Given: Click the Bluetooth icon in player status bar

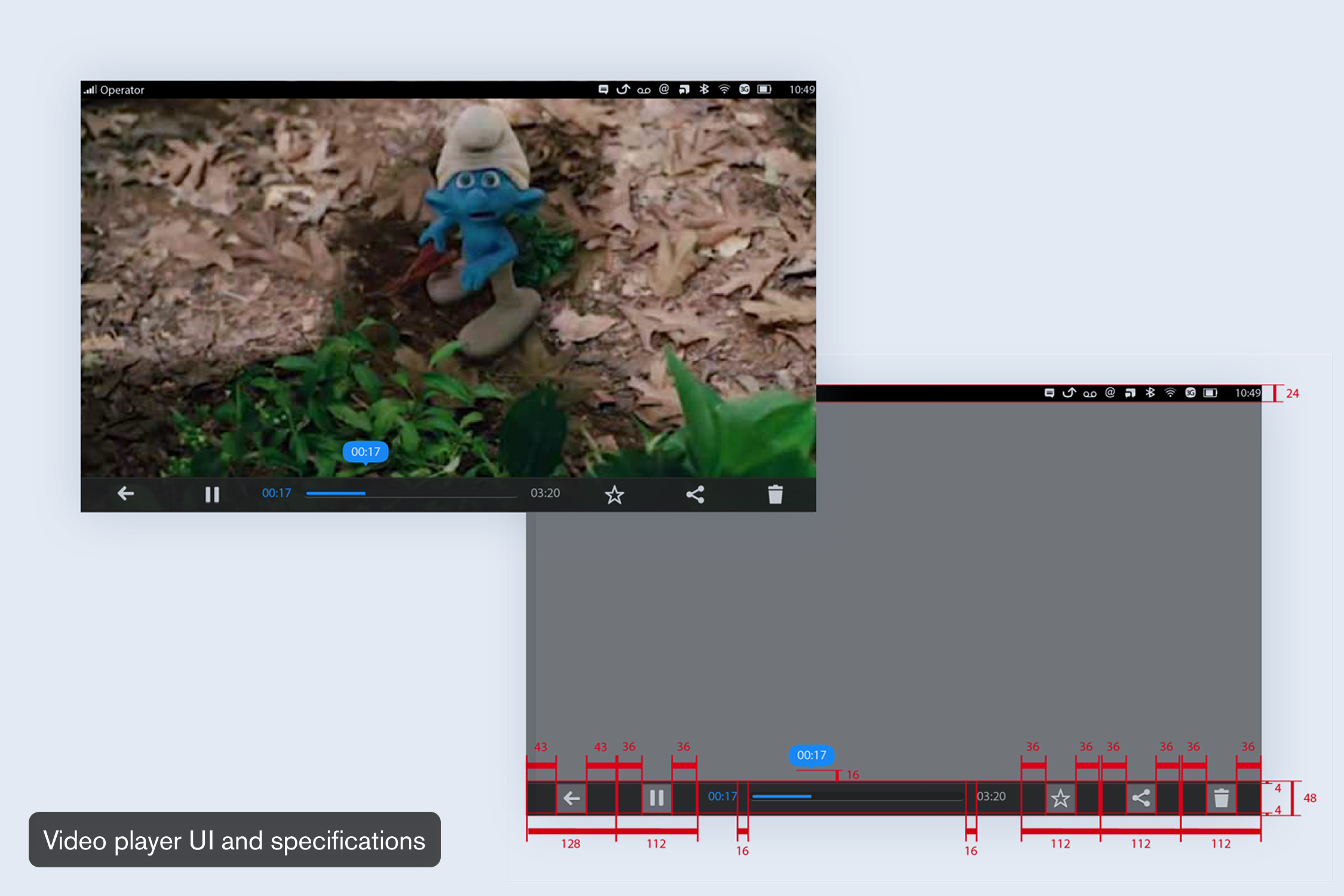Looking at the screenshot, I should (x=704, y=89).
